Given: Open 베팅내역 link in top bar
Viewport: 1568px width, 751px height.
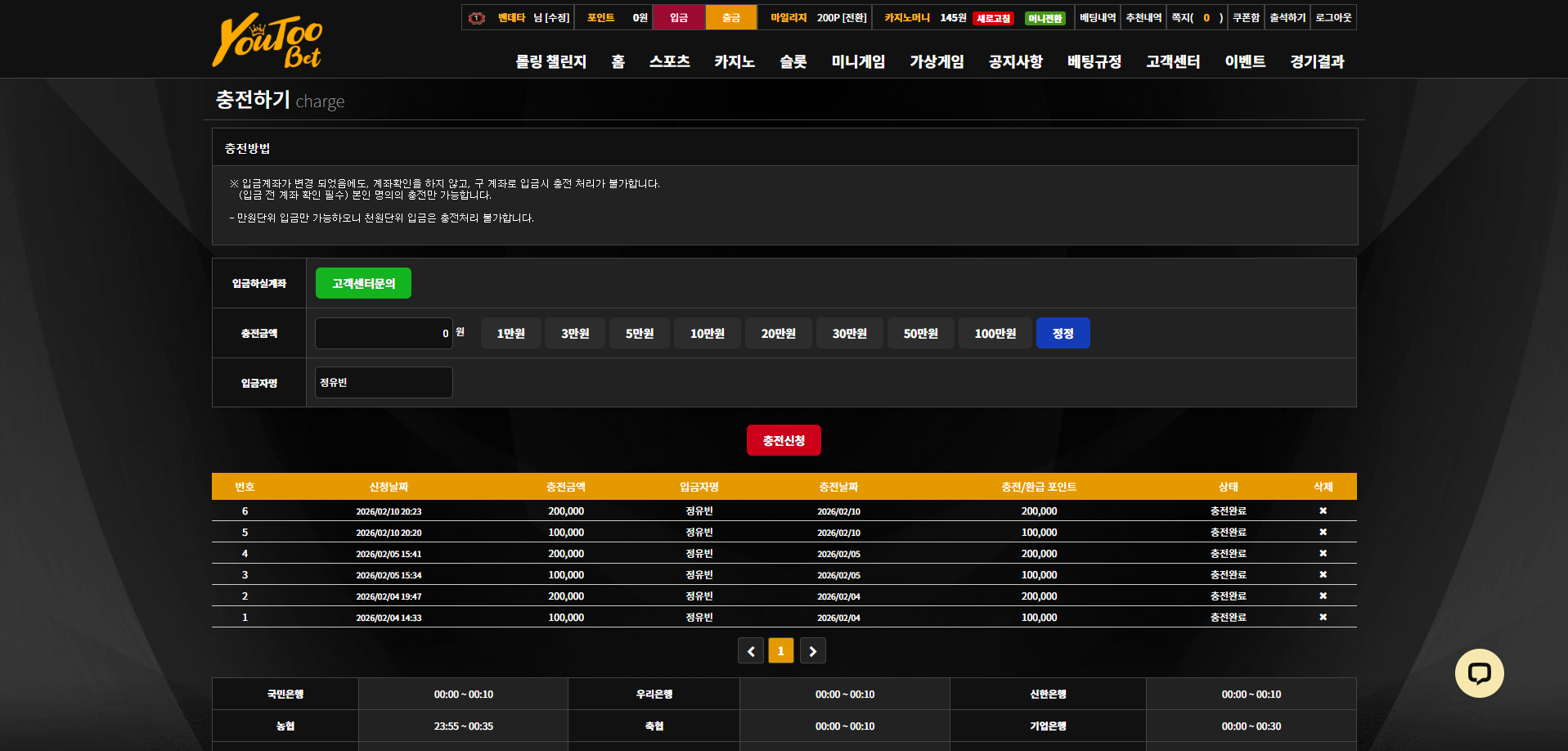Looking at the screenshot, I should (1097, 17).
